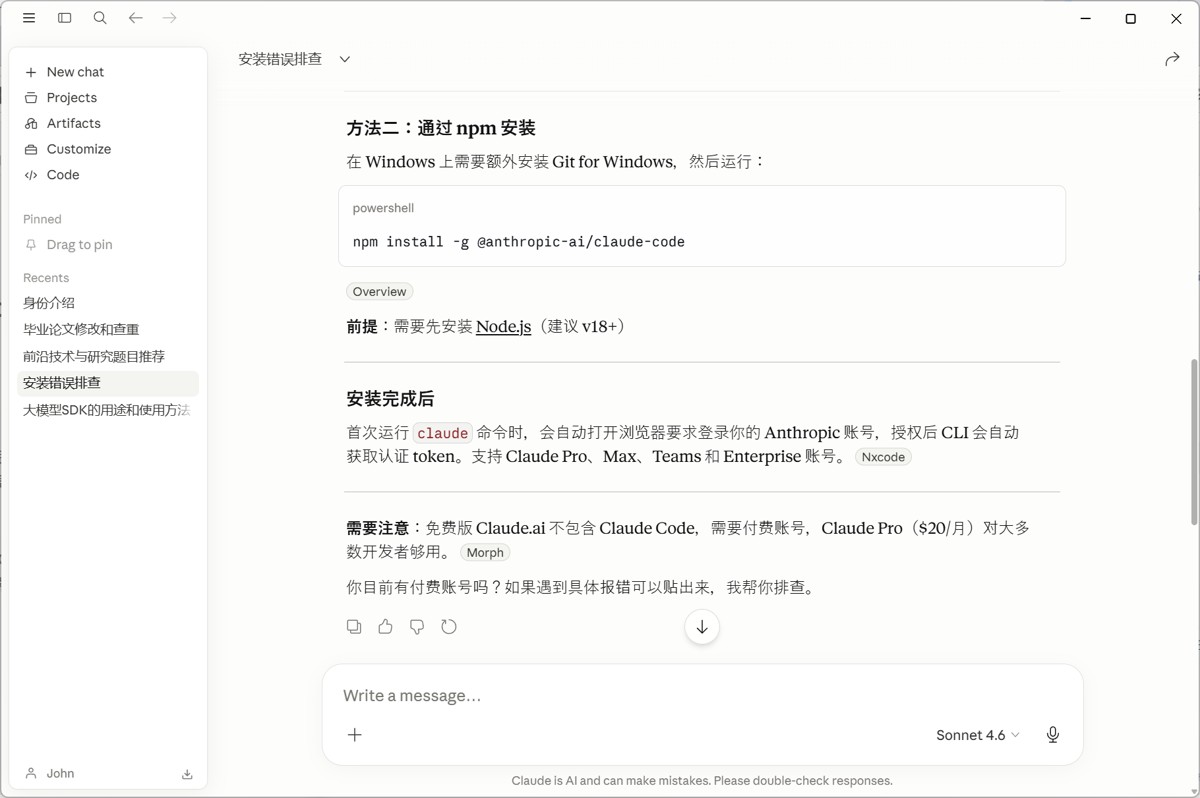Toggle the sidebar panel icon
Image resolution: width=1200 pixels, height=798 pixels.
click(x=65, y=18)
